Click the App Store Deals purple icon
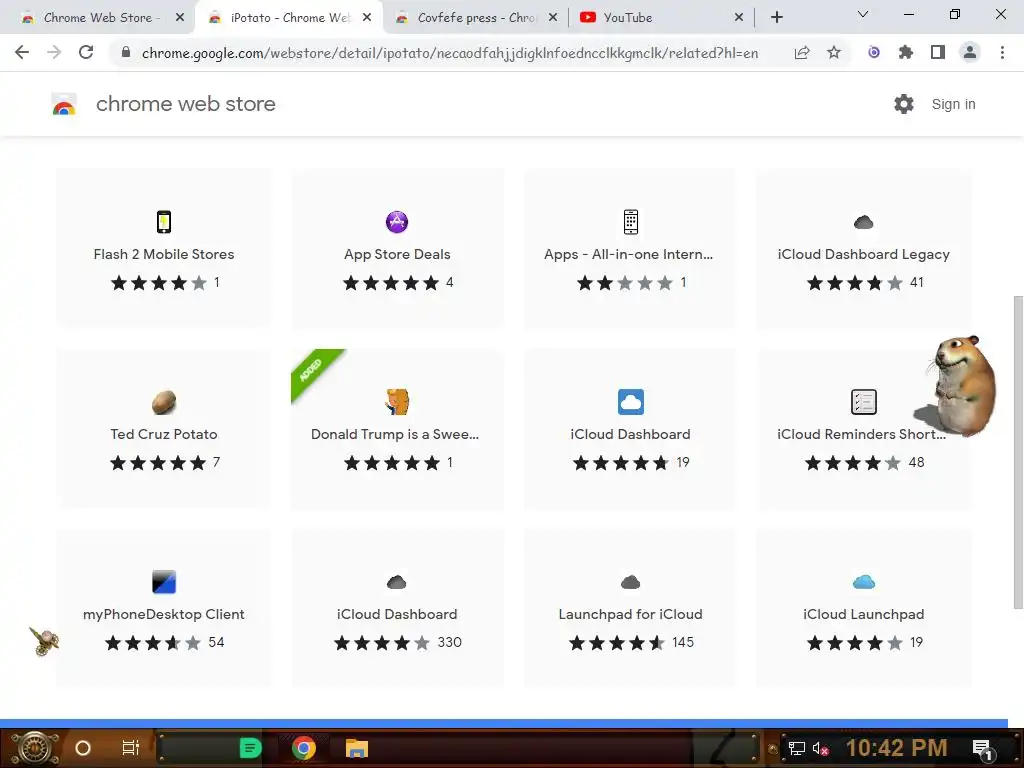 397,222
